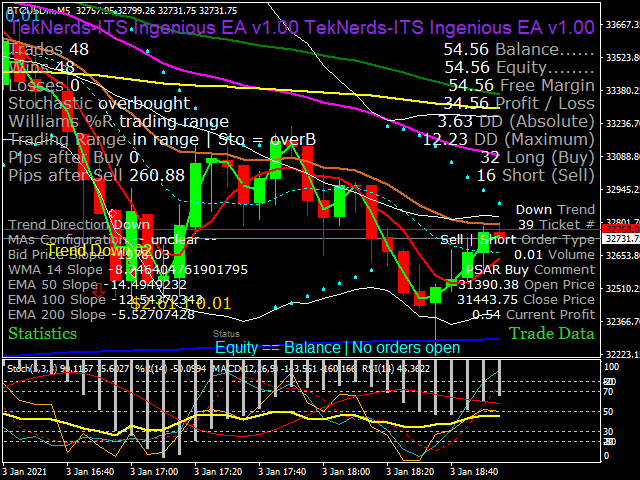Click the 31443.75 Close Price row
Image resolution: width=640 pixels, height=480 pixels.
point(526,300)
